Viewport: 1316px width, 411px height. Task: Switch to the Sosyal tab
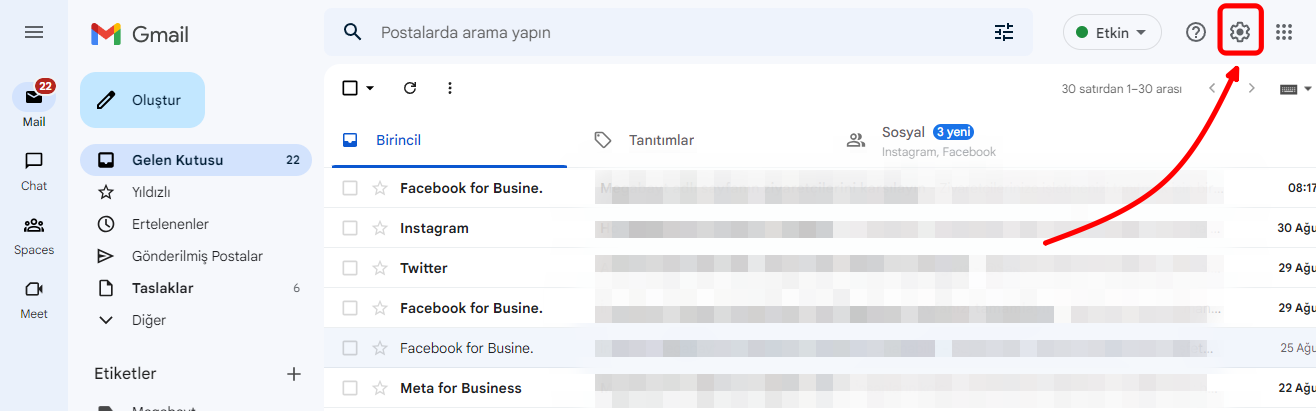pos(903,140)
